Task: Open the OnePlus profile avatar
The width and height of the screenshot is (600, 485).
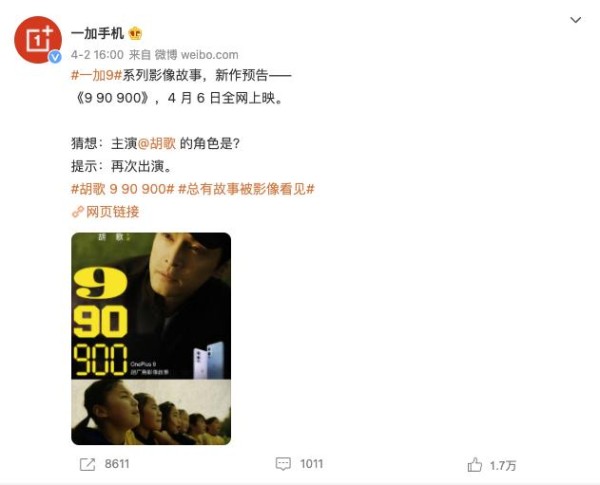Action: click(x=38, y=39)
